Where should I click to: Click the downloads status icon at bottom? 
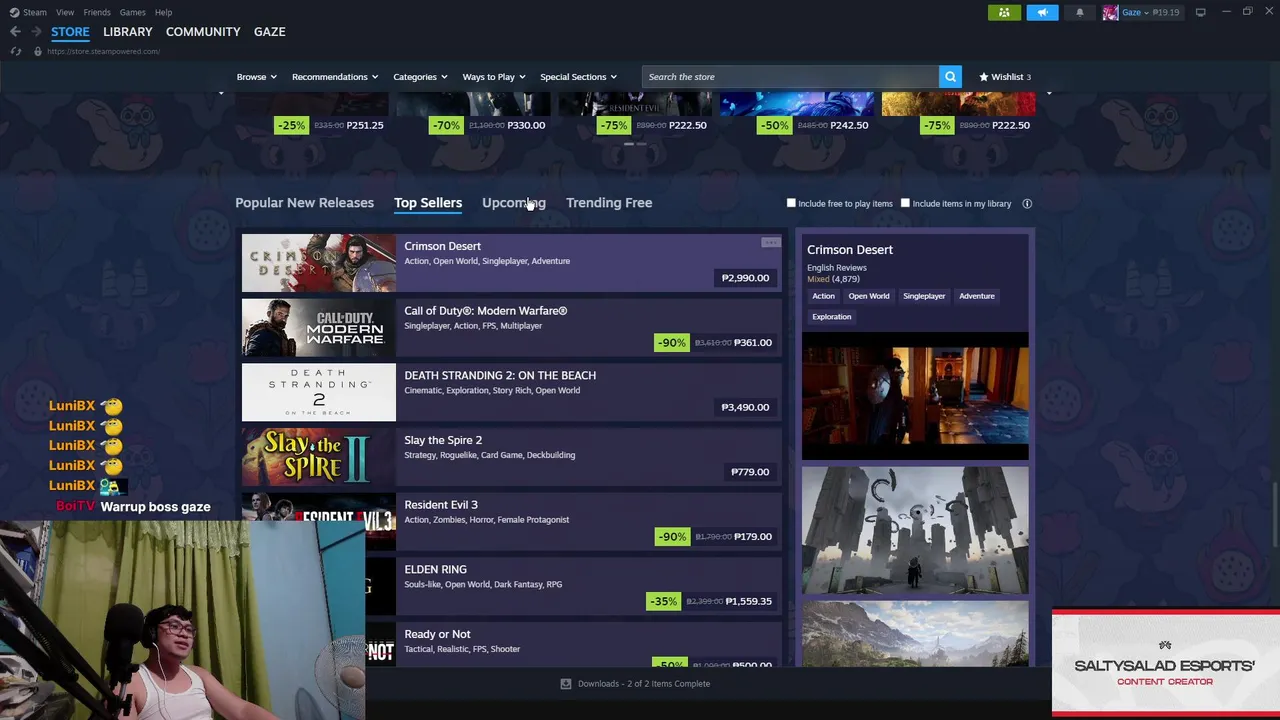click(x=566, y=684)
